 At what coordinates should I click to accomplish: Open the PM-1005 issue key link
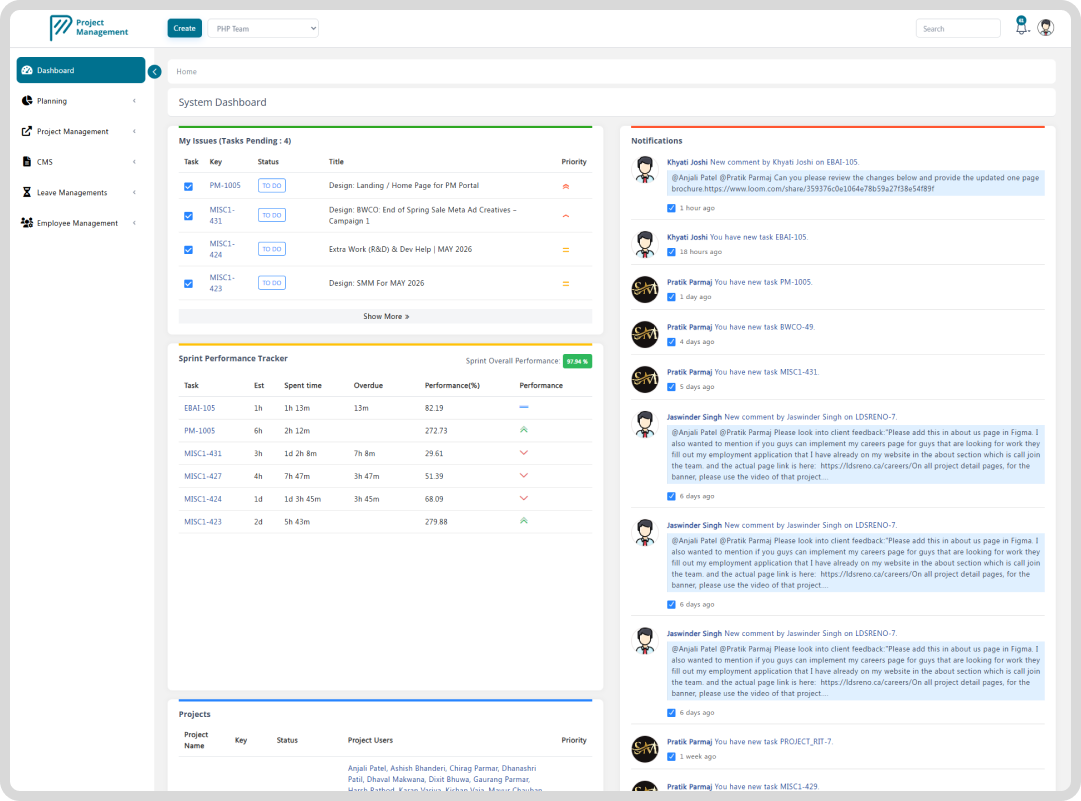pyautogui.click(x=225, y=185)
